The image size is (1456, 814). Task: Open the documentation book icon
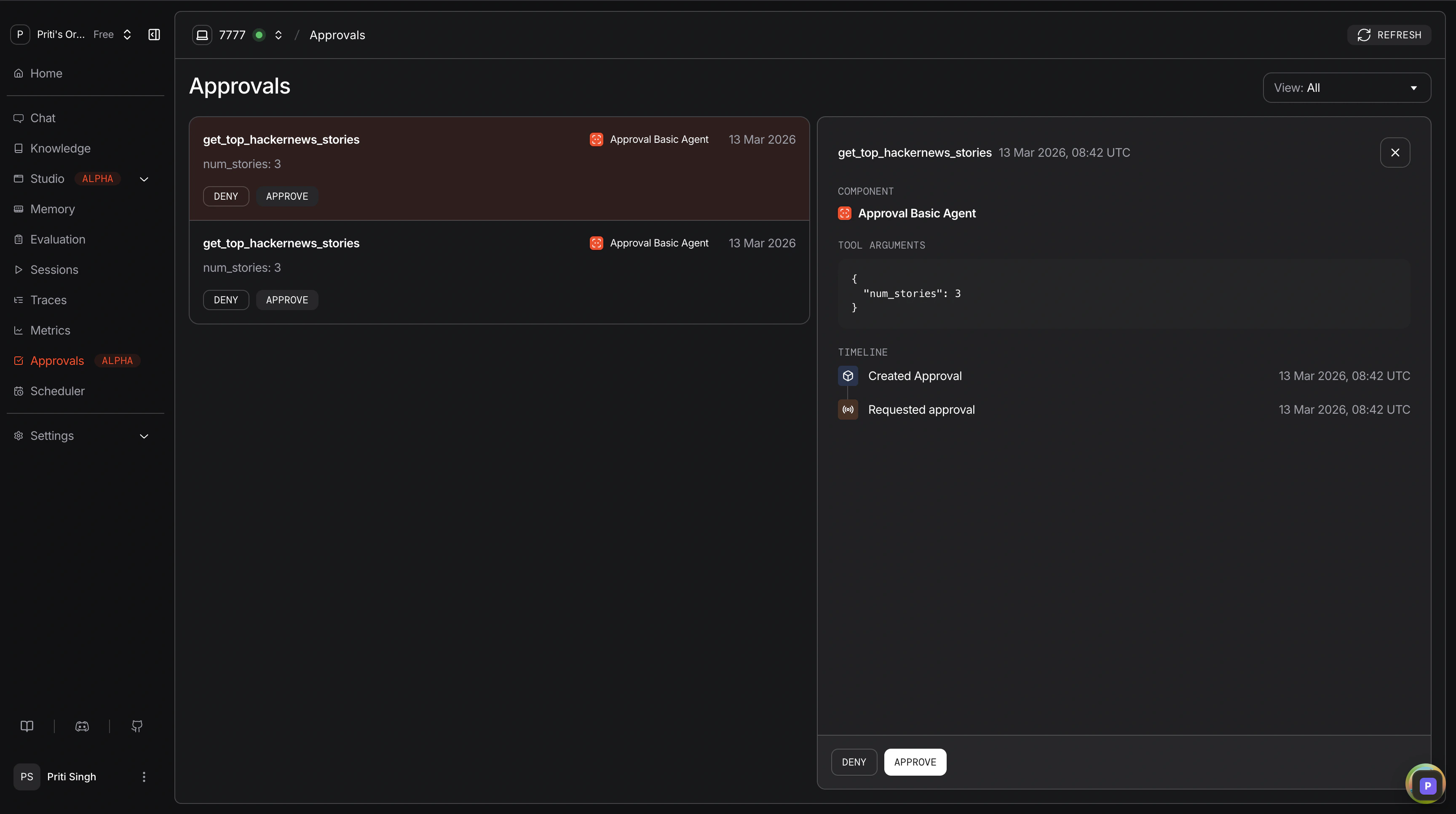coord(27,726)
